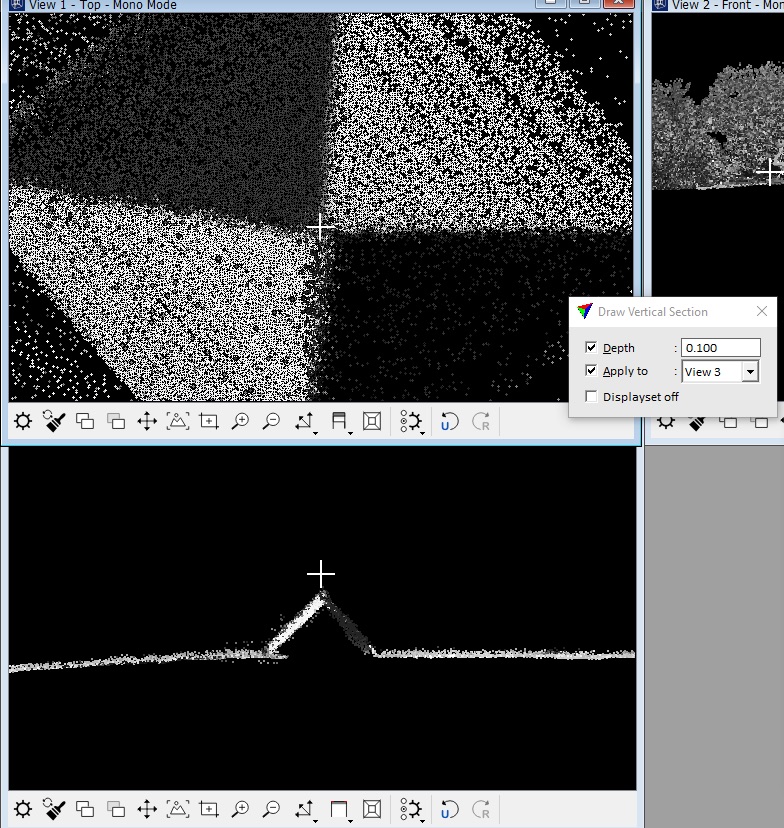The width and height of the screenshot is (784, 828).
Task: Click Update View brush in View 1 toolbar
Action: coord(54,421)
